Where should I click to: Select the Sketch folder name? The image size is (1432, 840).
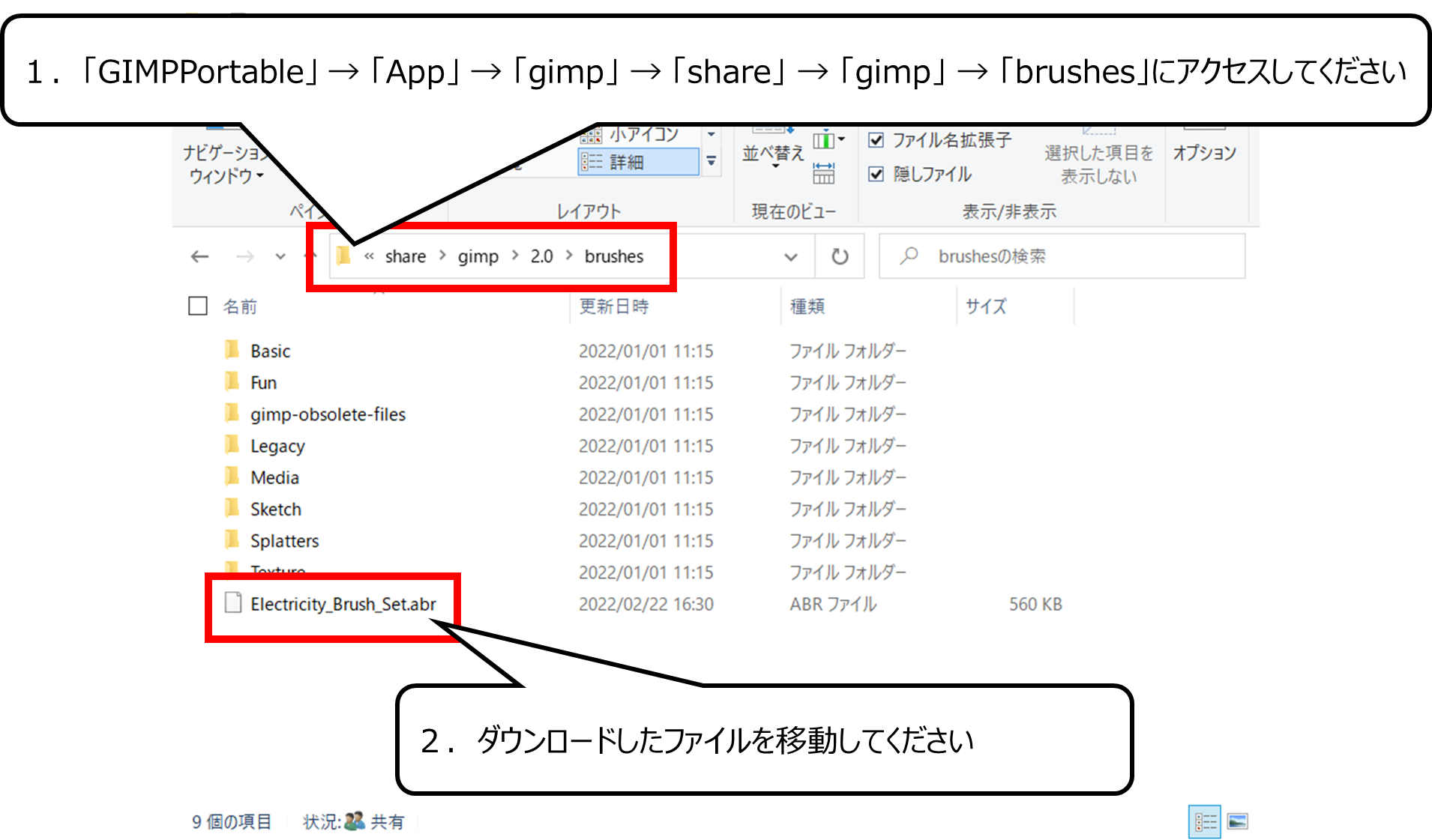coord(276,510)
